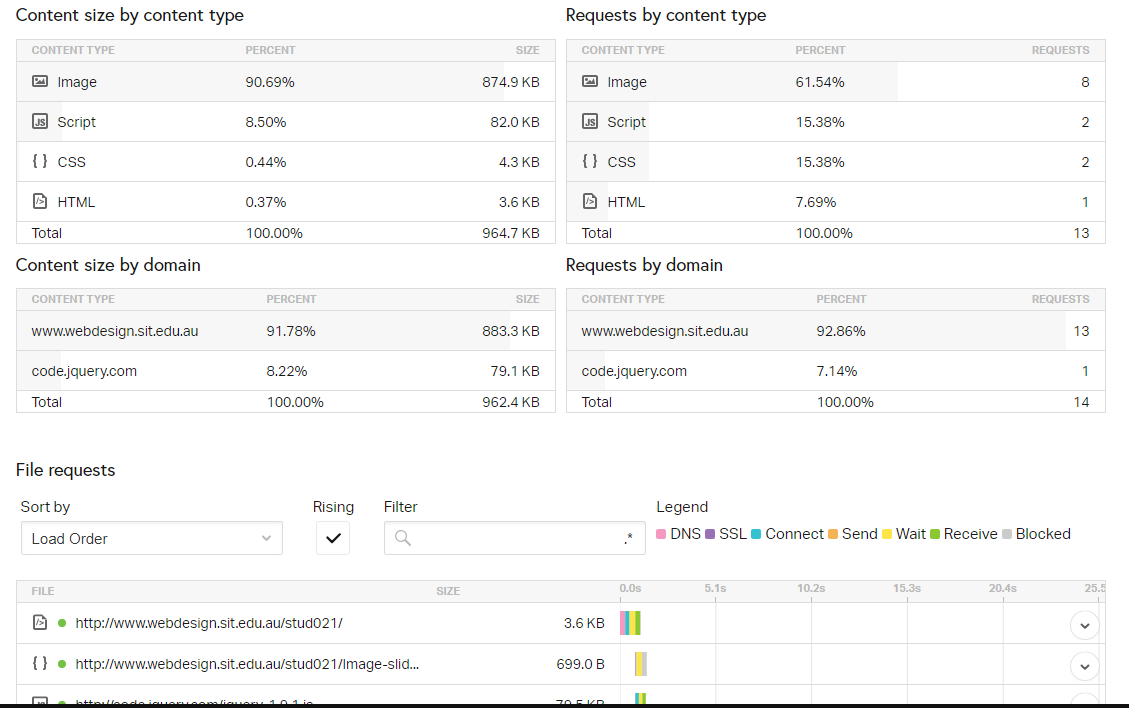Click search magnifier icon in Filter box
The image size is (1129, 708).
coord(403,538)
